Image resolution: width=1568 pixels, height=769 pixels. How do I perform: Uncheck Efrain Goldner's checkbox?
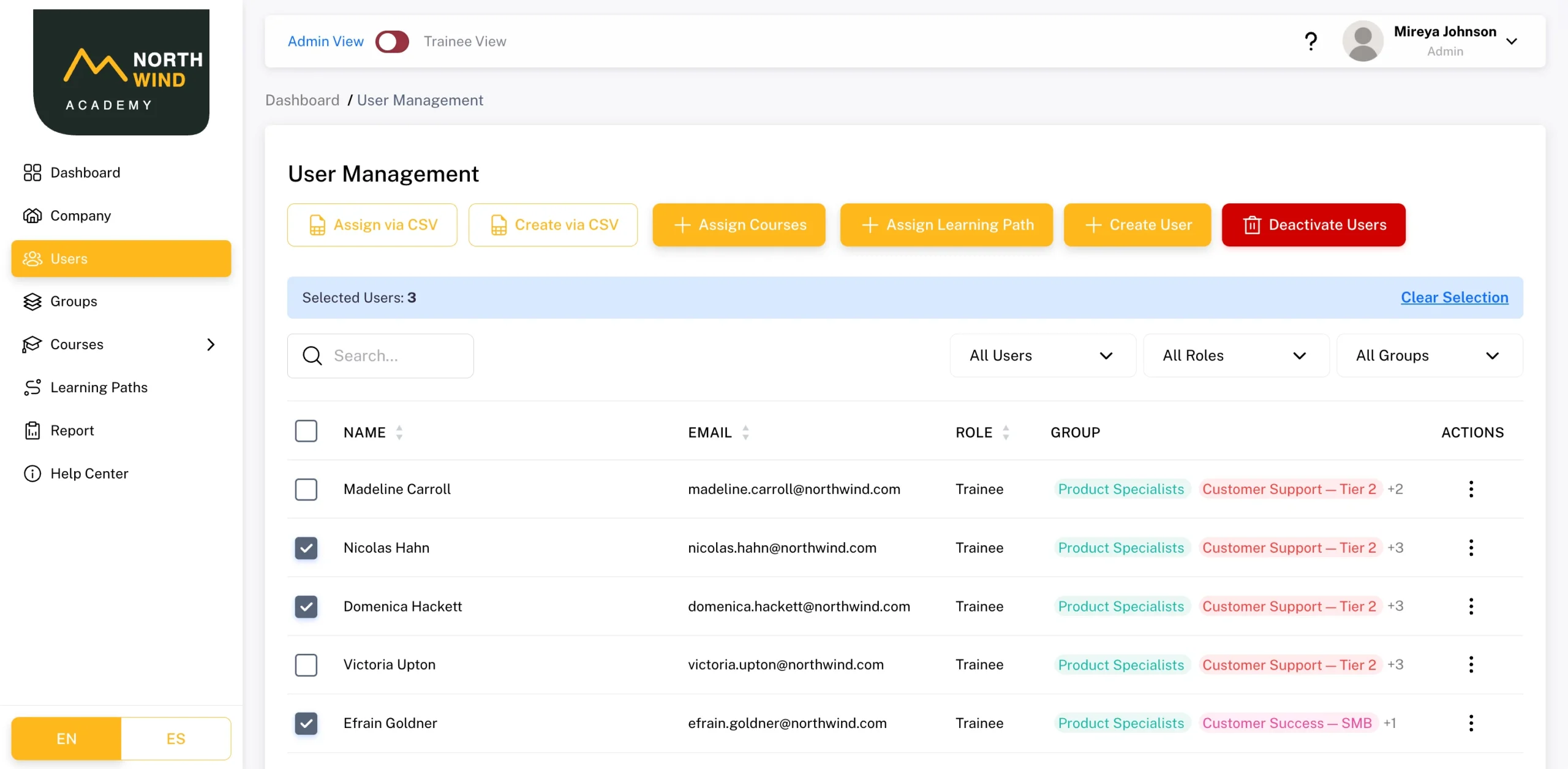[x=306, y=724]
